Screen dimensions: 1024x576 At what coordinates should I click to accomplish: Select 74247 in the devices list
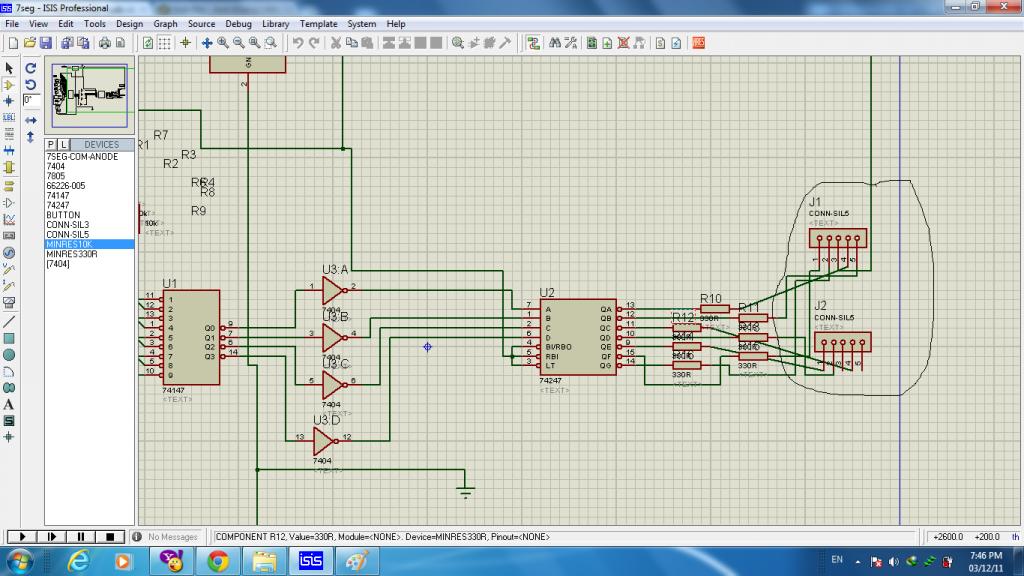coord(57,205)
